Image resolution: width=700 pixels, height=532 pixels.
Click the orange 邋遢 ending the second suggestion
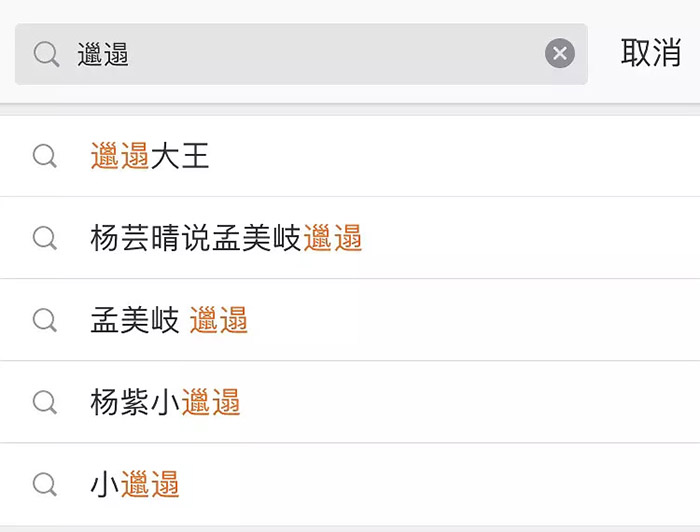pos(332,238)
